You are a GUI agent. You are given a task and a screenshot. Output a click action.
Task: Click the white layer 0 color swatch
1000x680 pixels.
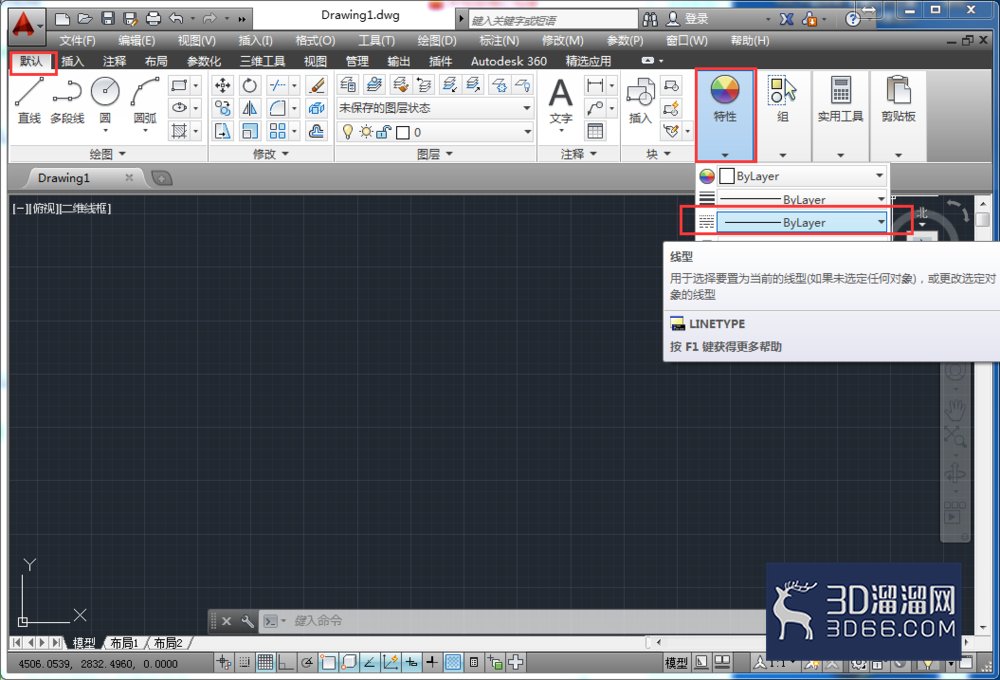click(402, 133)
